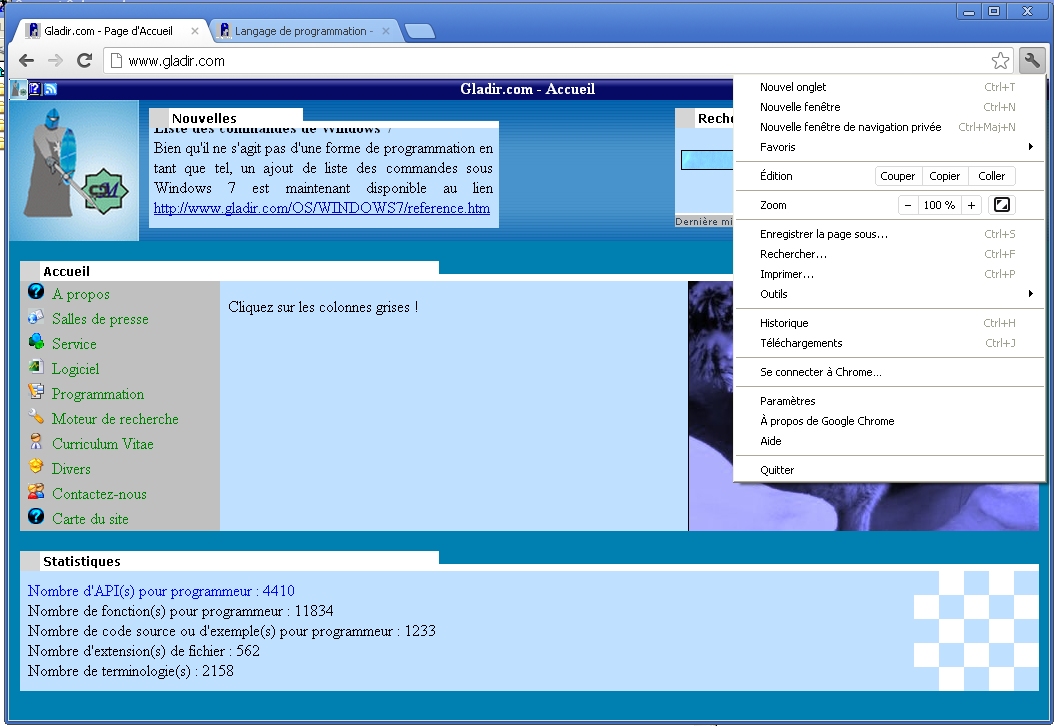This screenshot has height=726, width=1054.
Task: Switch to the Gladir.com - Page d'Accueil tab
Action: (x=108, y=31)
